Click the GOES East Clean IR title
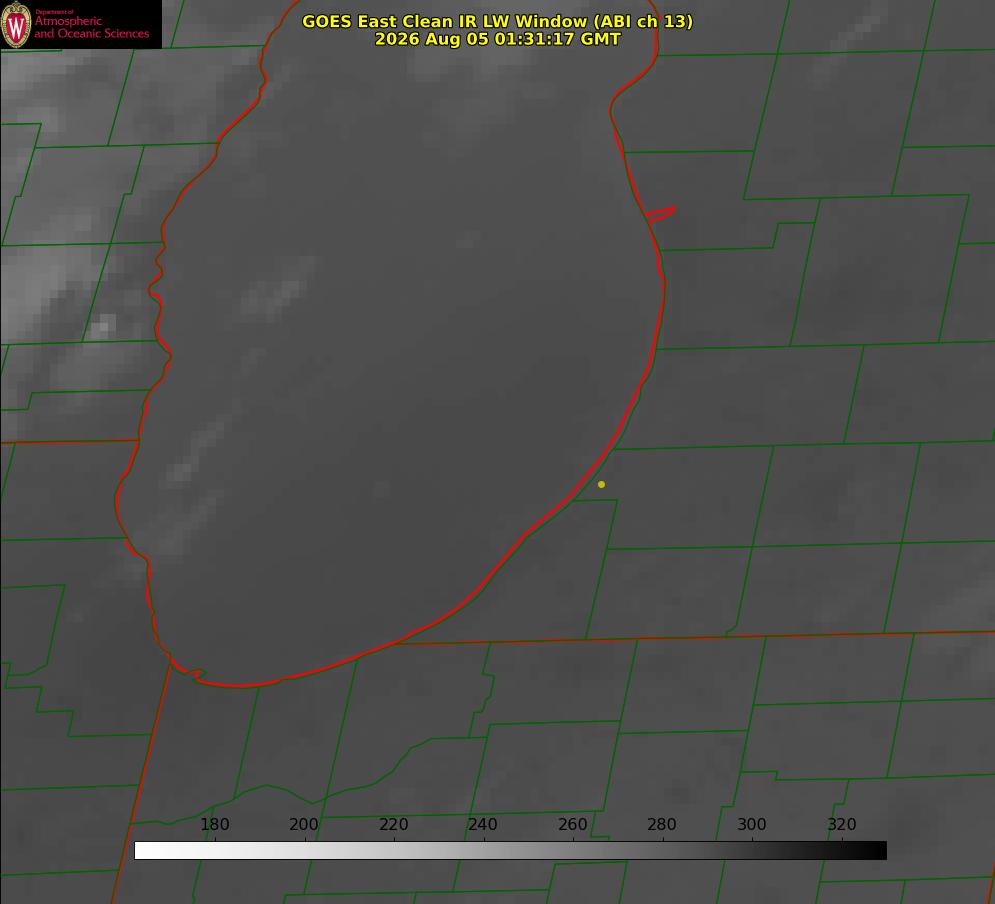Viewport: 995px width, 904px height. (497, 21)
